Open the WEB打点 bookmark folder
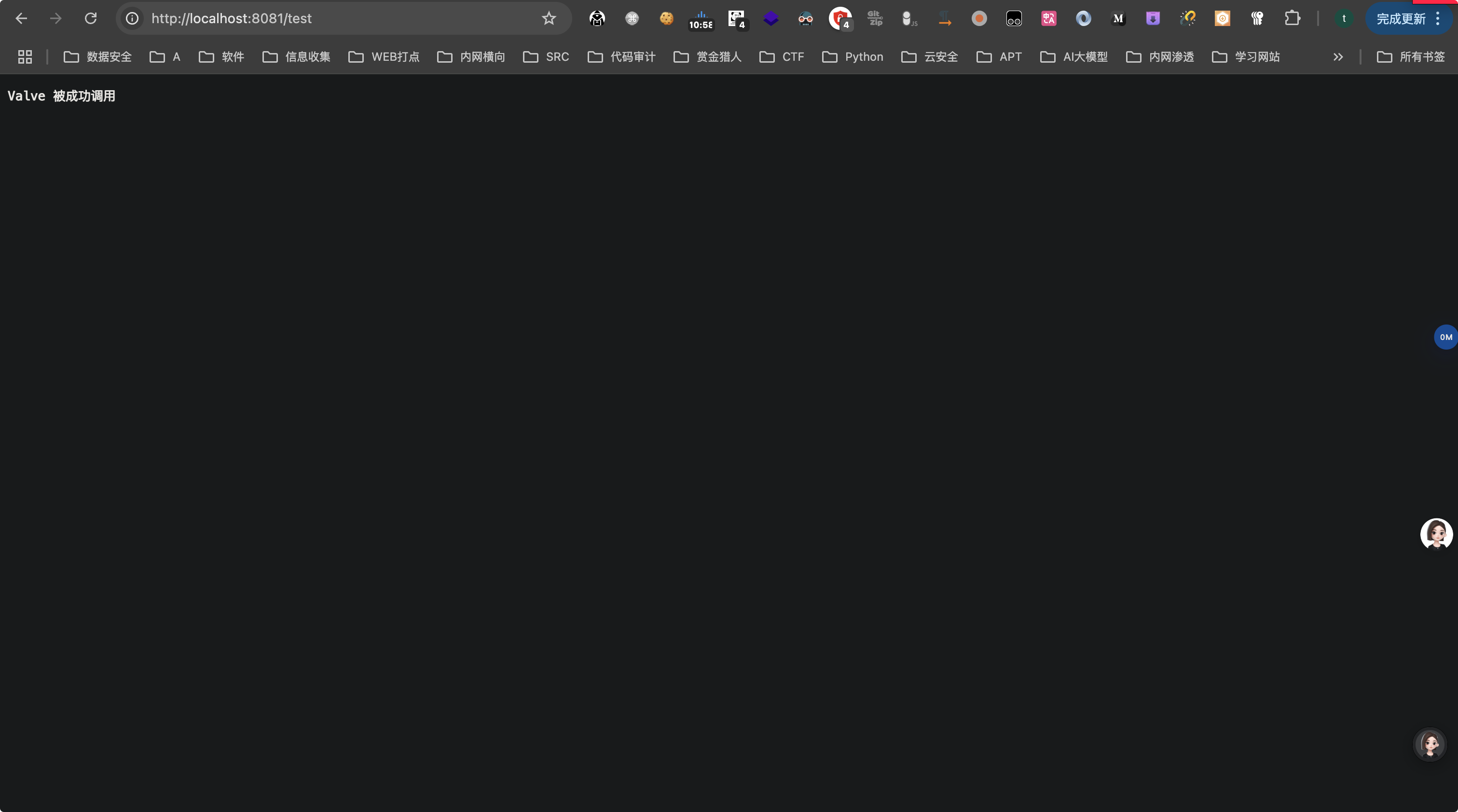The height and width of the screenshot is (812, 1458). click(x=384, y=56)
